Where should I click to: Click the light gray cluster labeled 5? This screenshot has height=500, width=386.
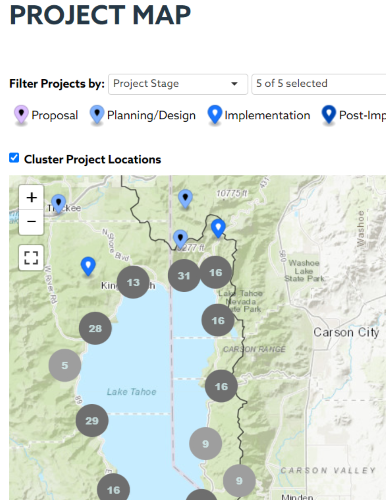coord(65,365)
